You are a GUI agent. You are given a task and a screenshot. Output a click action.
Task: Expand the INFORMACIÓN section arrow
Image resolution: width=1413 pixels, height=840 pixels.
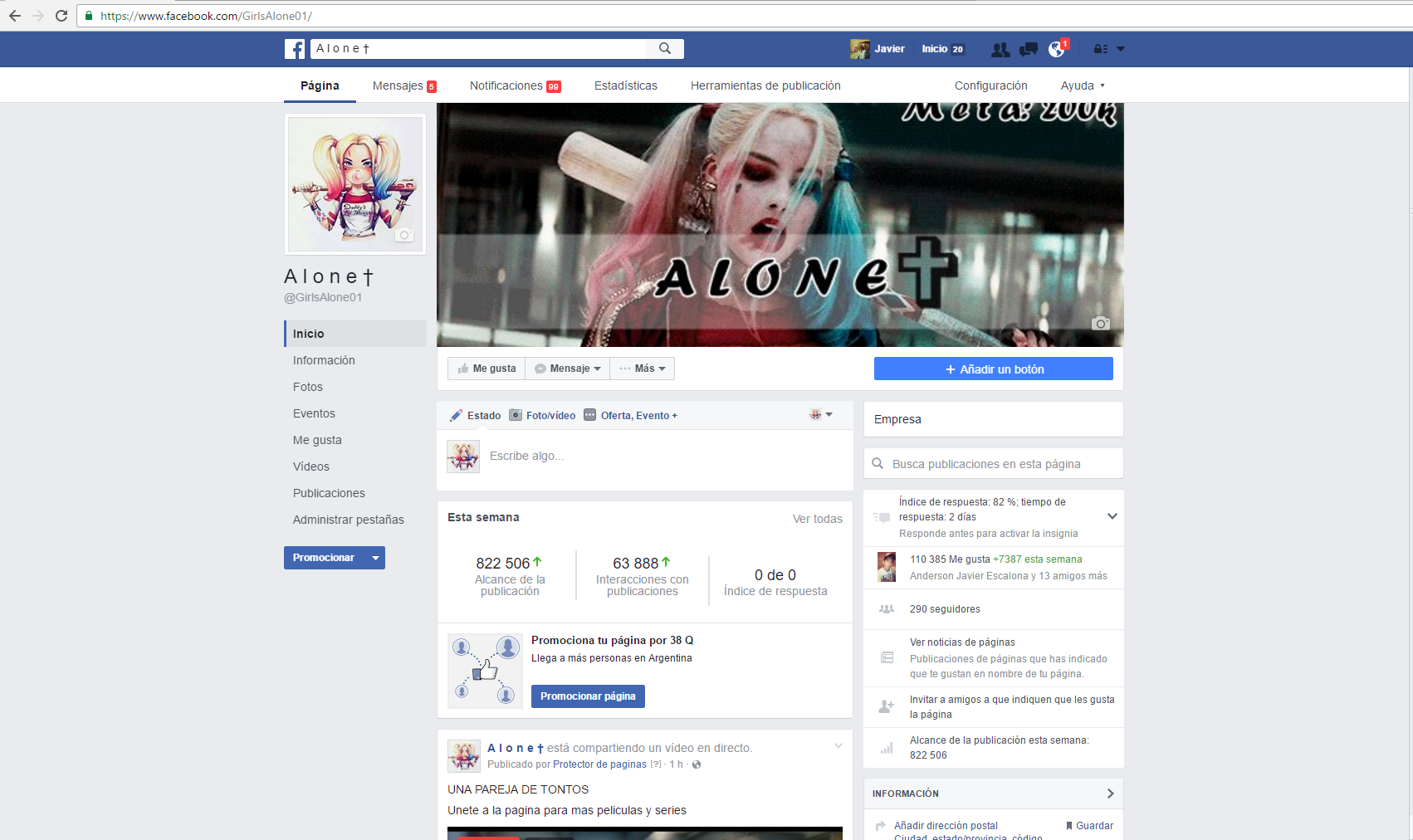pyautogui.click(x=1110, y=794)
